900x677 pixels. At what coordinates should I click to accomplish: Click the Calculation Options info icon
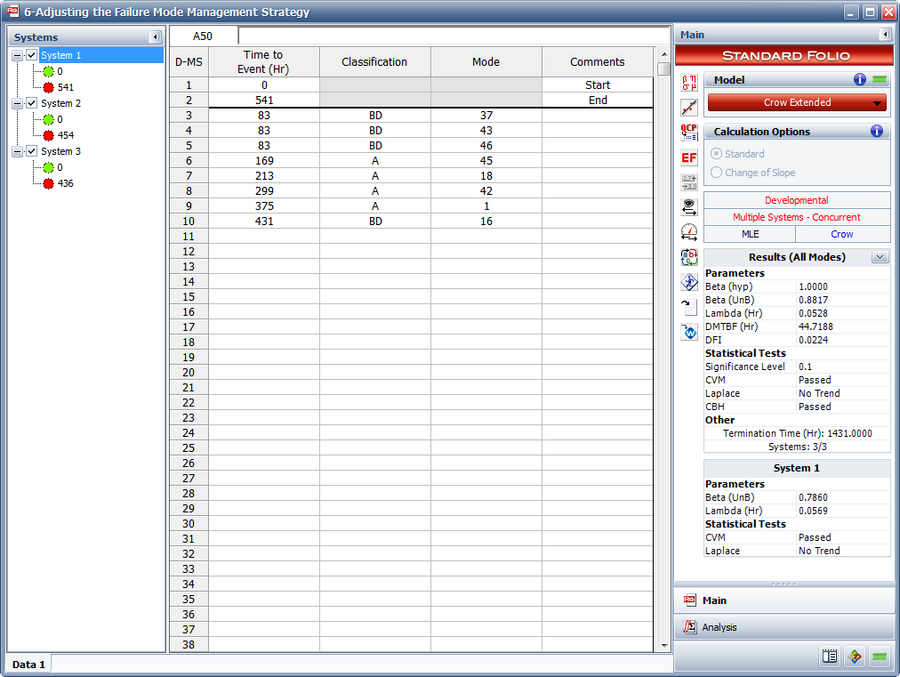pyautogui.click(x=877, y=131)
